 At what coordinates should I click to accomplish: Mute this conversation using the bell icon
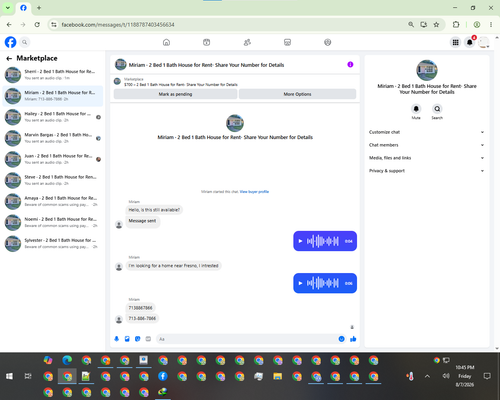pos(416,109)
